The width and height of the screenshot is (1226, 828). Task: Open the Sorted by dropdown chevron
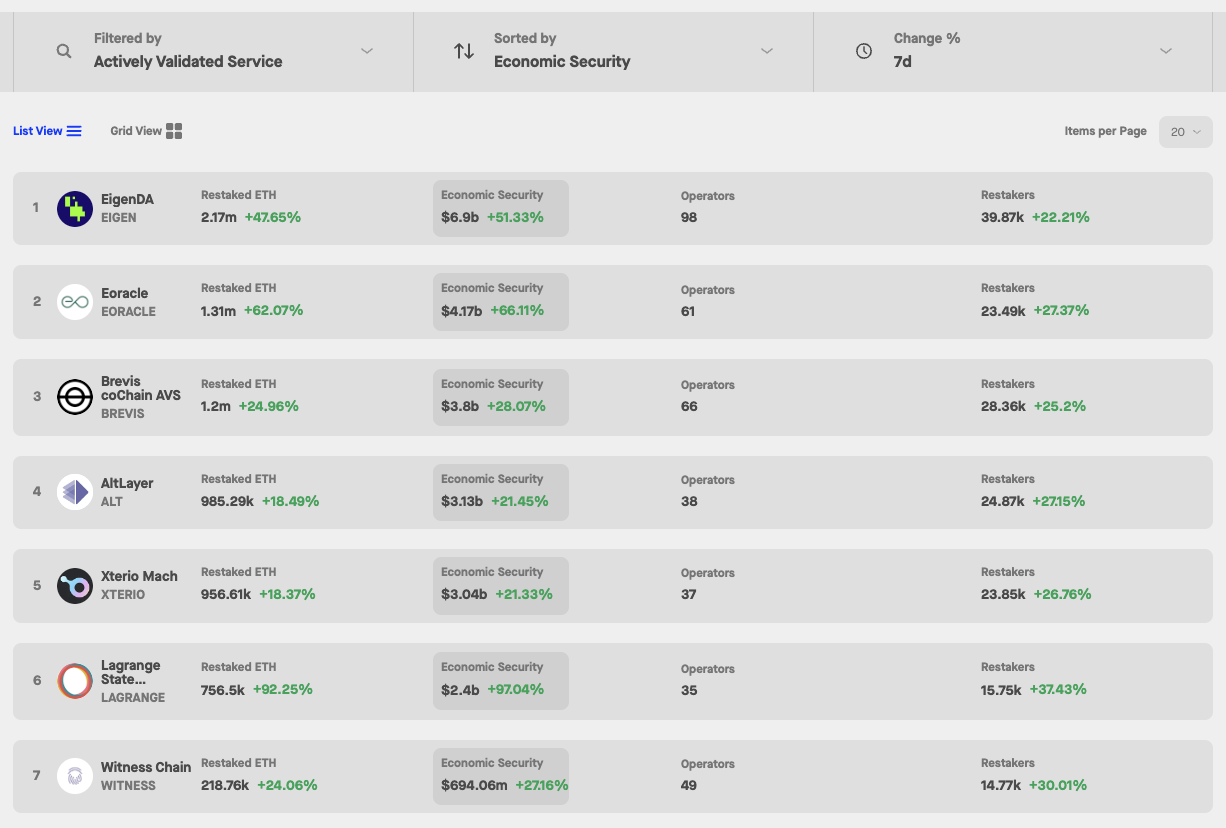pyautogui.click(x=767, y=51)
